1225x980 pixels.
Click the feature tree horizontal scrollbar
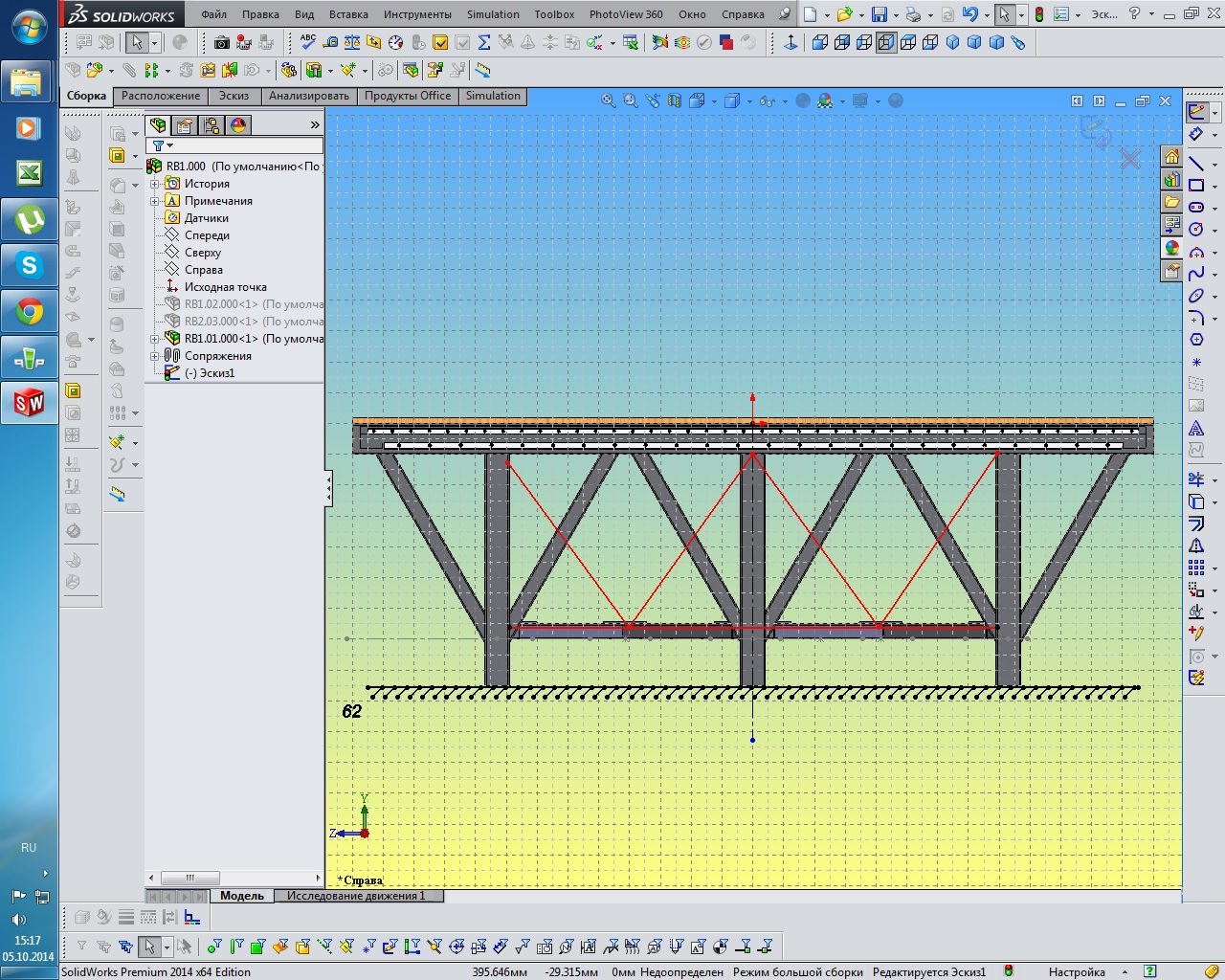click(x=189, y=878)
